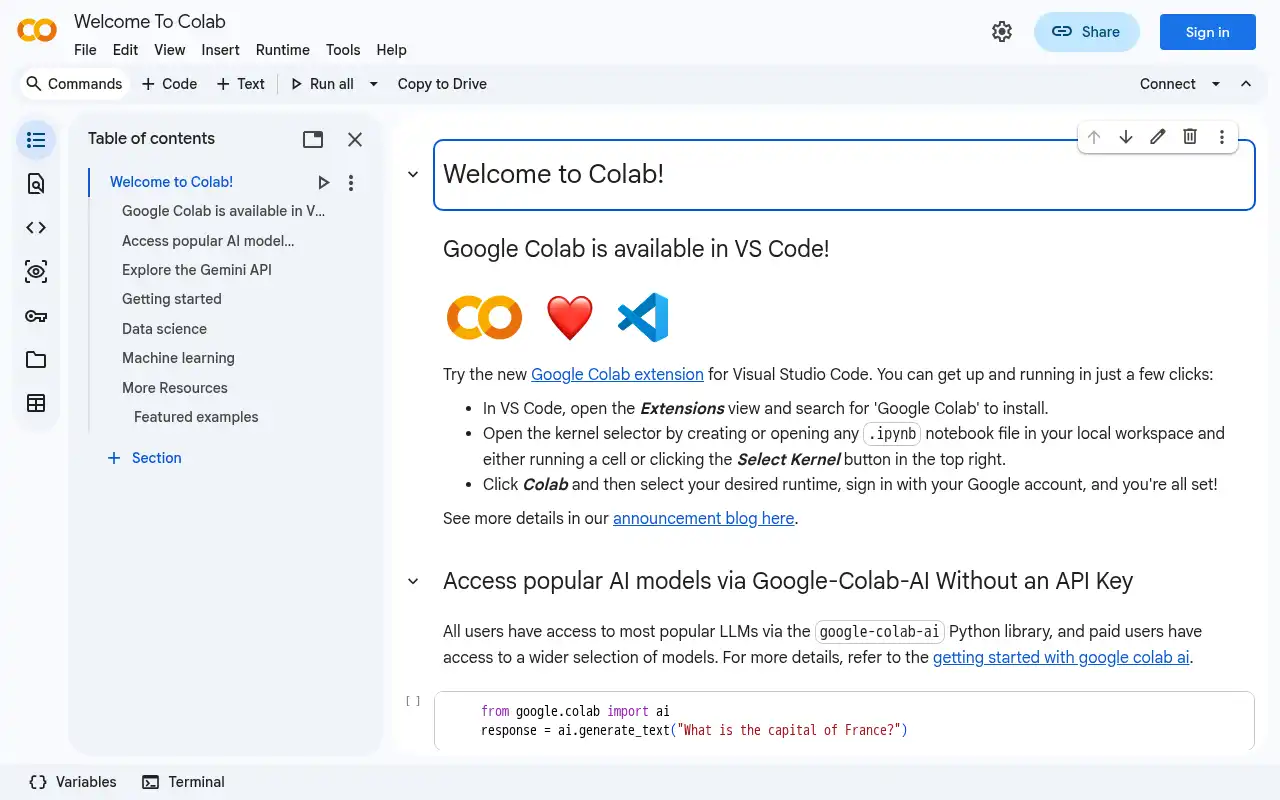Close the Table of contents panel
Viewport: 1280px width, 800px height.
pyautogui.click(x=355, y=139)
